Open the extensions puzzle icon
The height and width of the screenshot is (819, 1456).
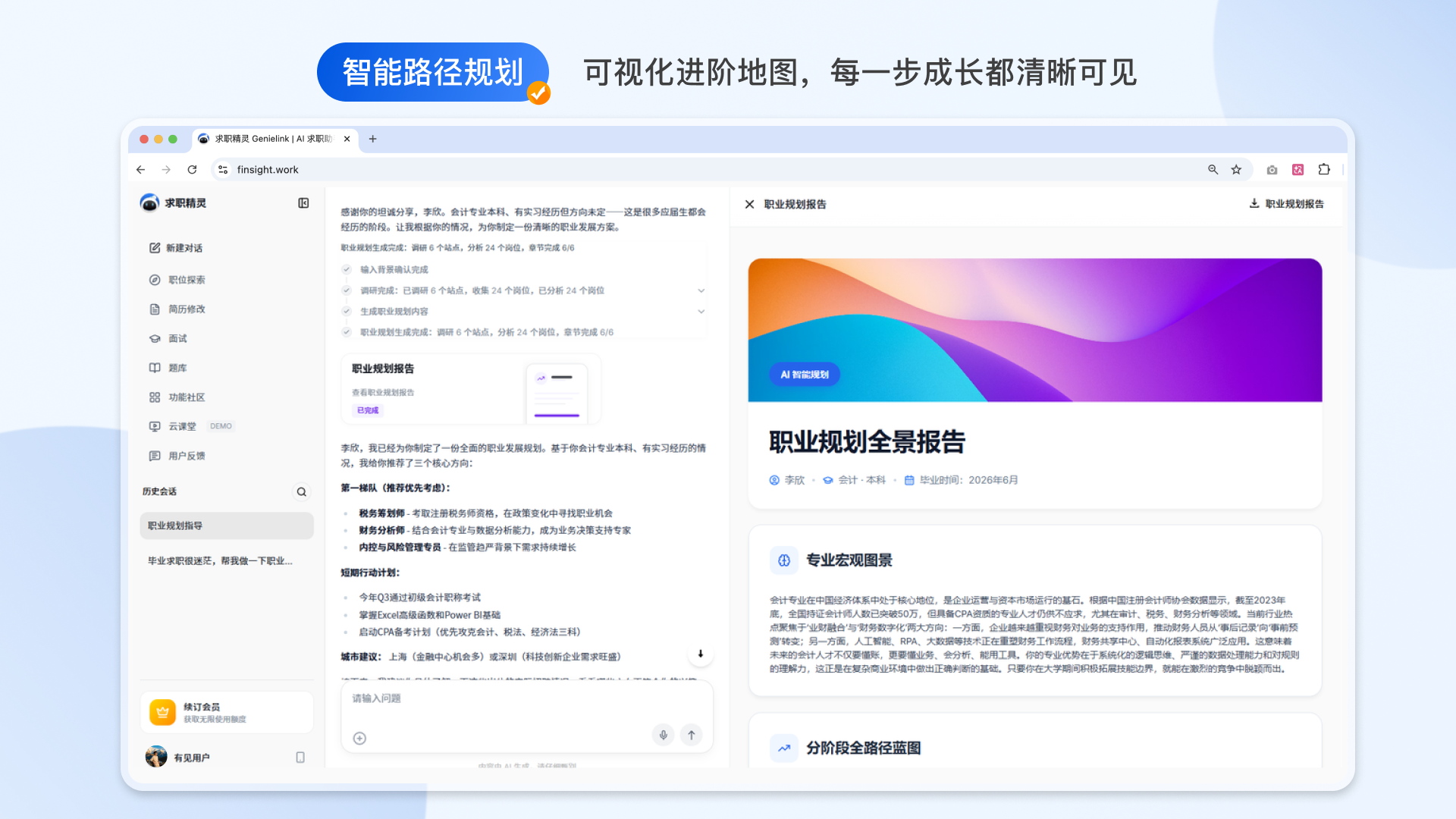click(1324, 170)
